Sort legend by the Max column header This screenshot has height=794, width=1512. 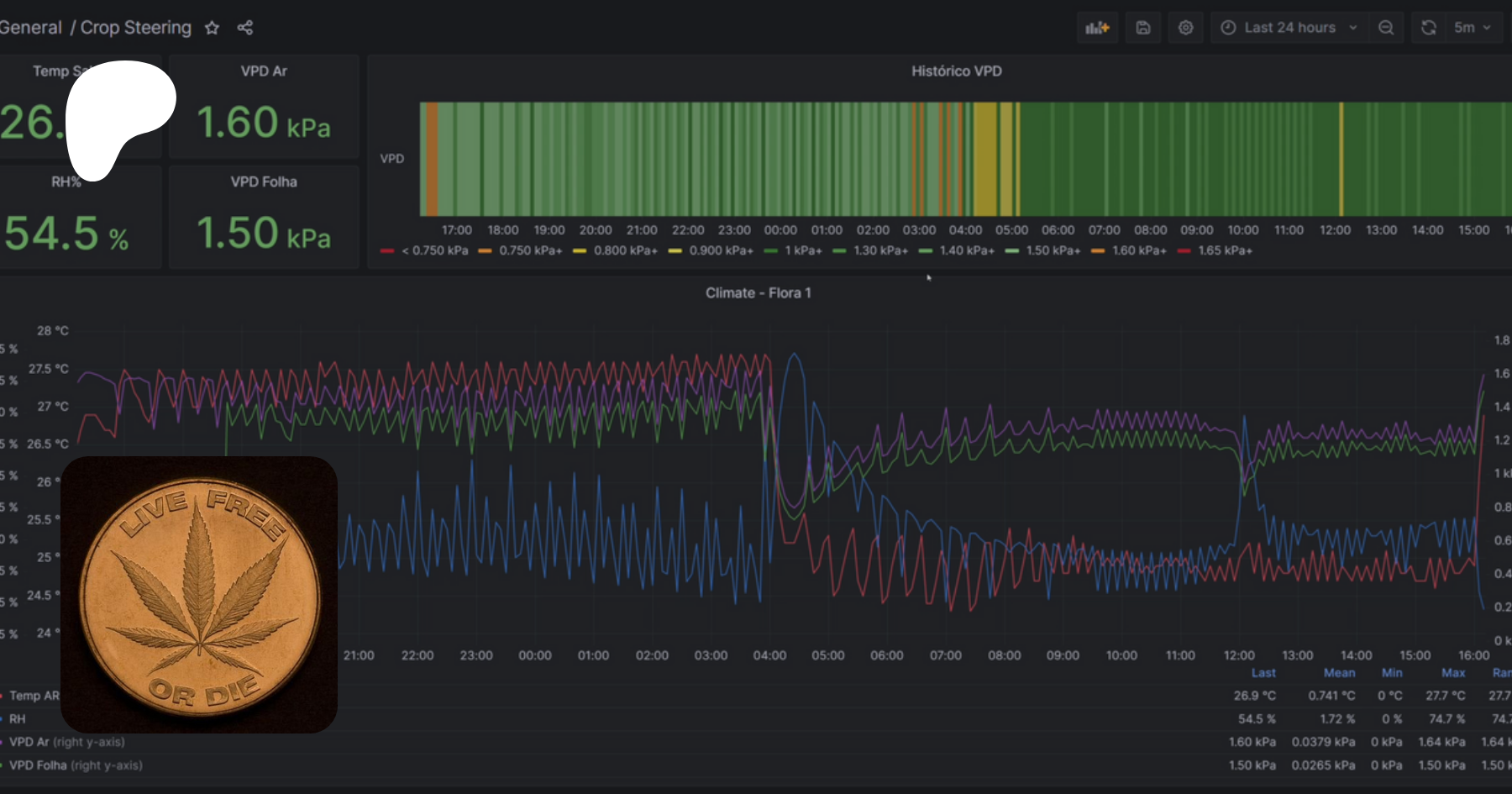pyautogui.click(x=1453, y=673)
